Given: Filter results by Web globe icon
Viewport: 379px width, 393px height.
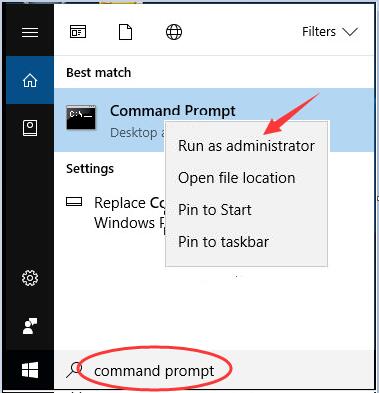Looking at the screenshot, I should pyautogui.click(x=174, y=32).
